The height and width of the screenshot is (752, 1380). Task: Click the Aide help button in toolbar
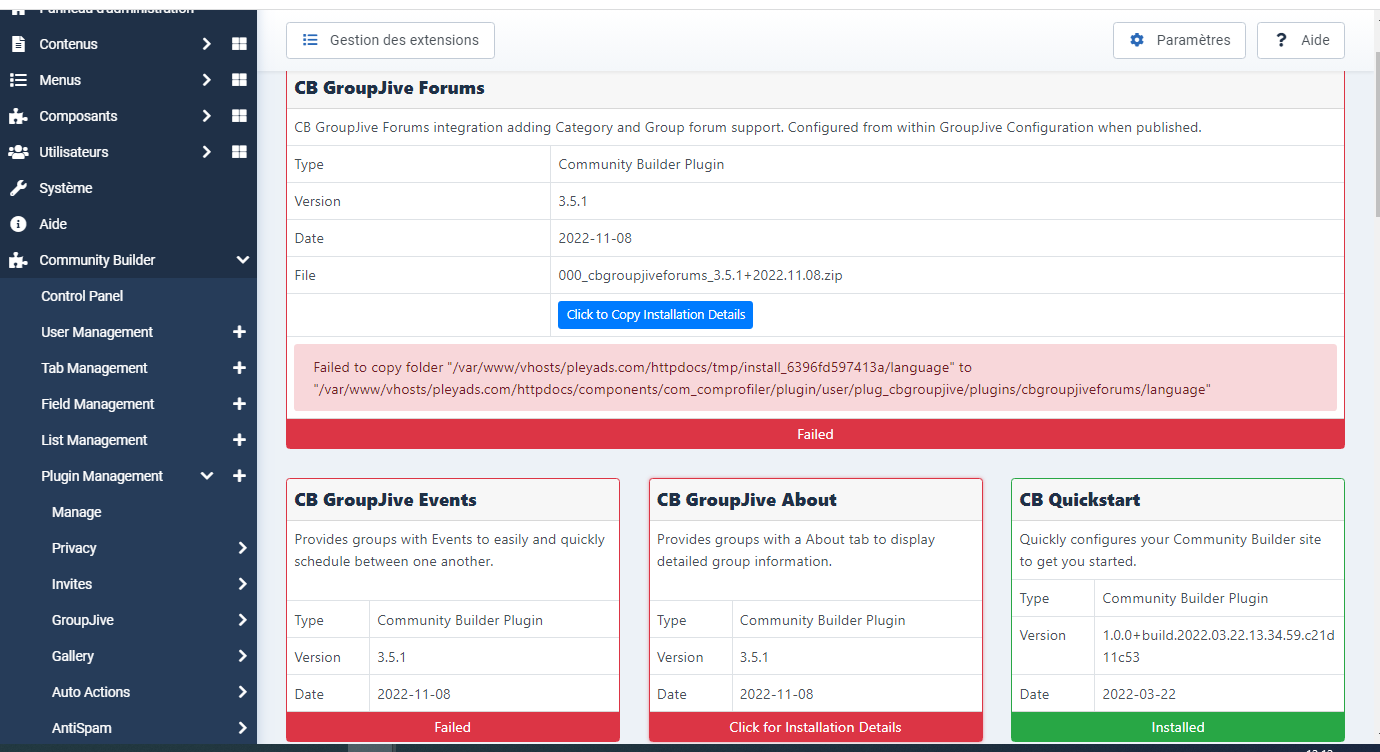click(1301, 40)
